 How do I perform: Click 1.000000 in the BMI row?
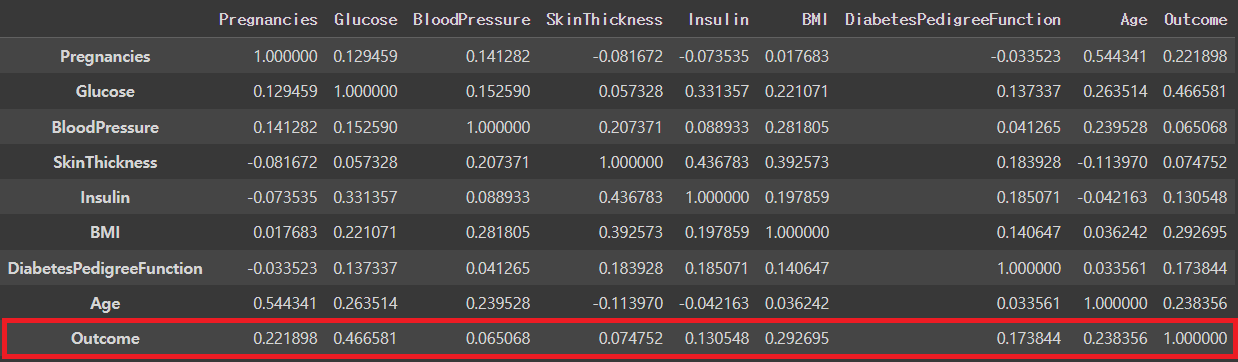tap(797, 233)
